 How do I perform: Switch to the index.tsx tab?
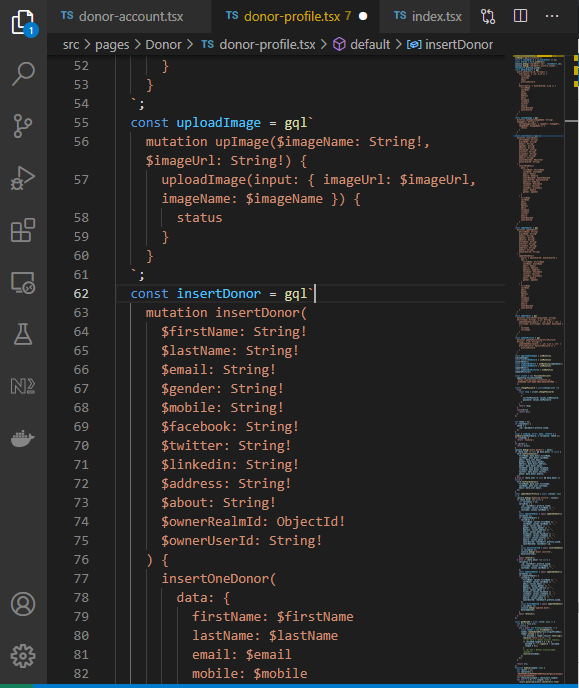428,17
